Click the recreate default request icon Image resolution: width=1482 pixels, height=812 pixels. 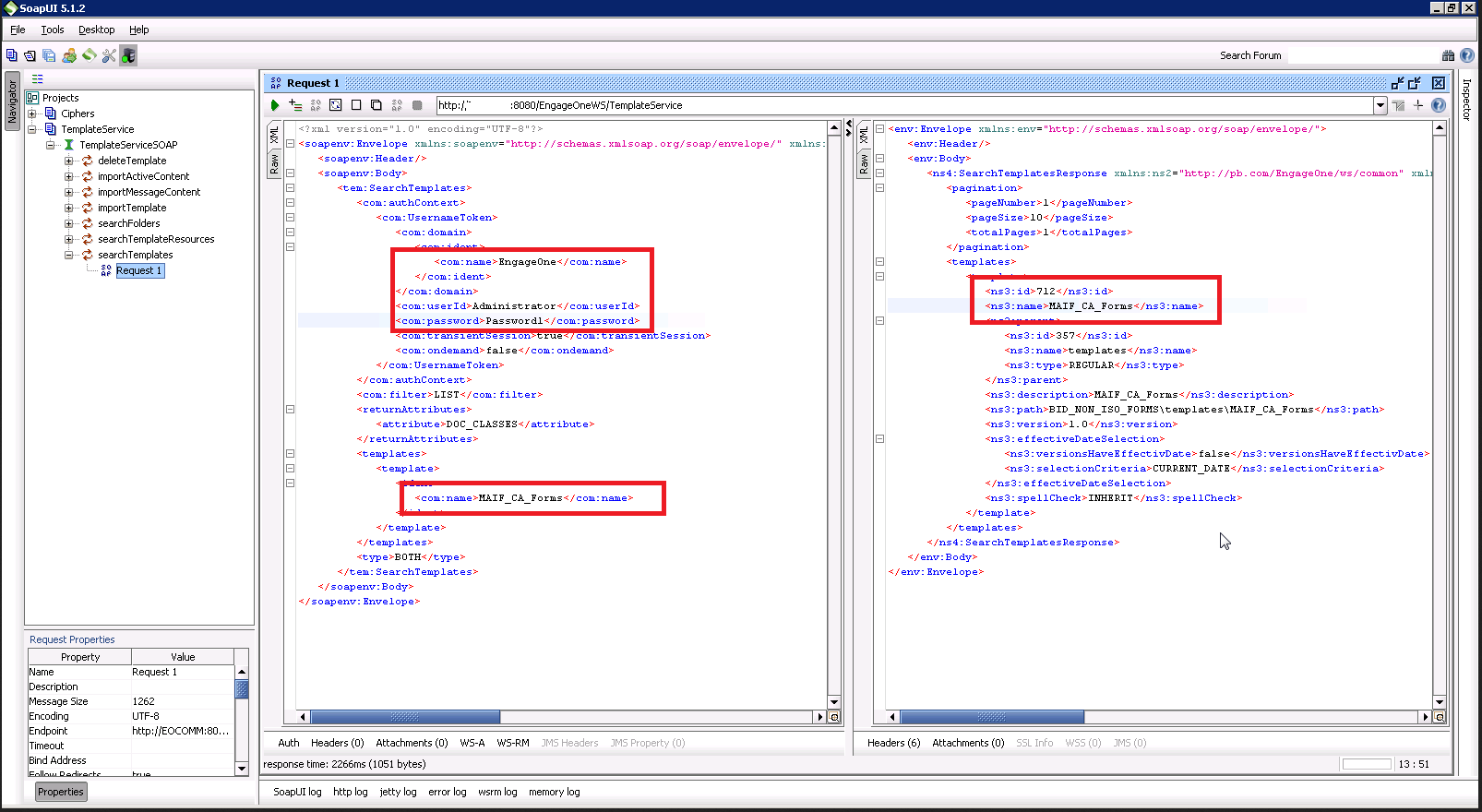tap(336, 105)
